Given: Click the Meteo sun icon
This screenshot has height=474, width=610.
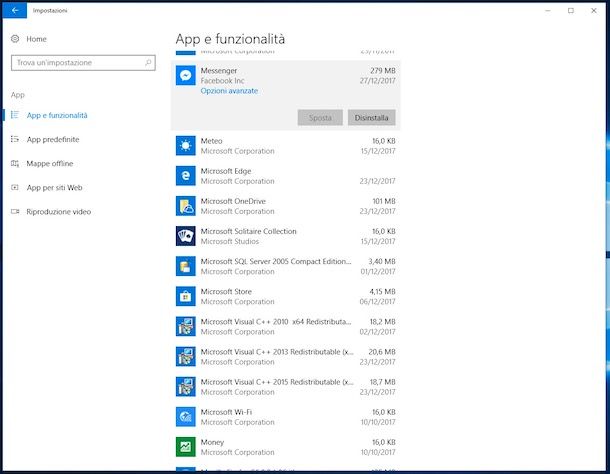Looking at the screenshot, I should coord(186,146).
